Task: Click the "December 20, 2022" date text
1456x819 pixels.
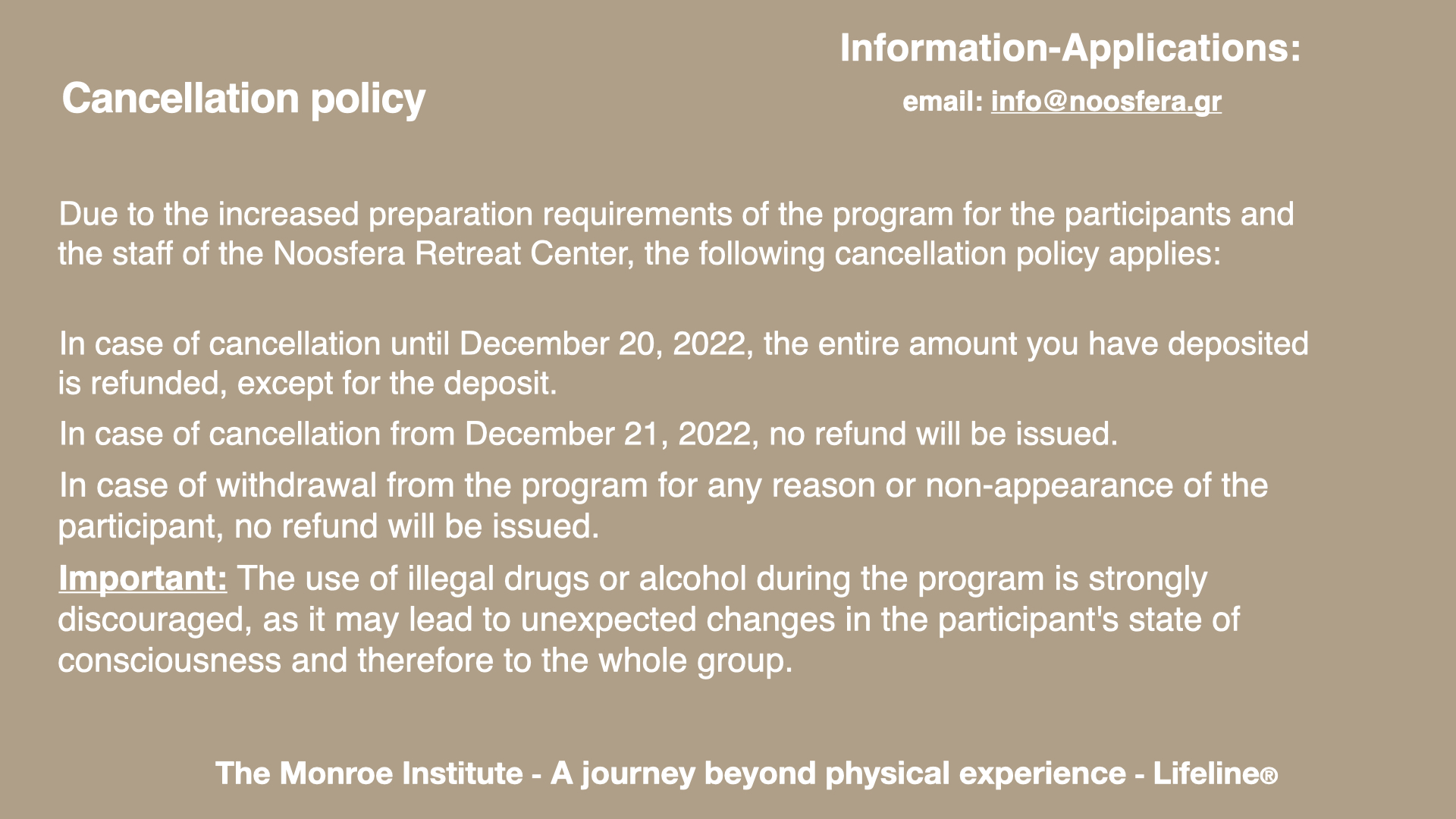Action: point(602,344)
